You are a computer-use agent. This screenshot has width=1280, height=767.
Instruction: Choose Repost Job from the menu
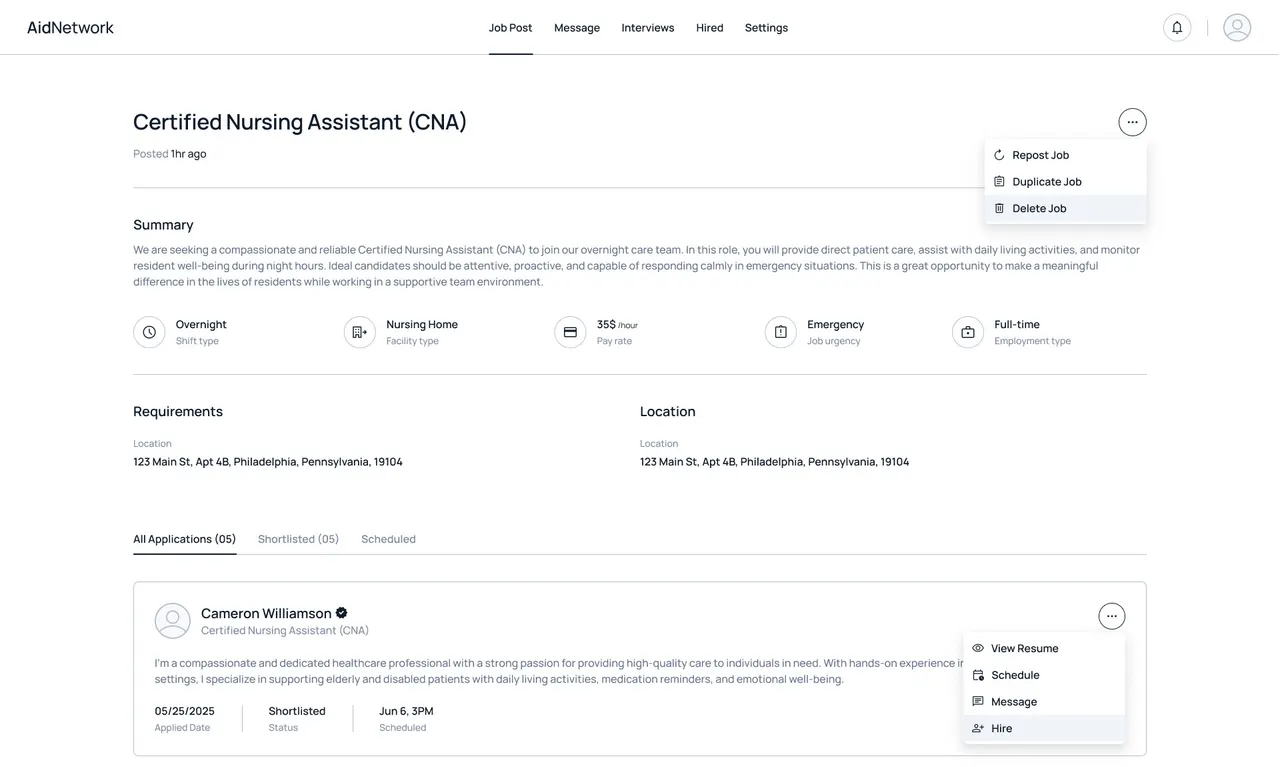(1065, 155)
